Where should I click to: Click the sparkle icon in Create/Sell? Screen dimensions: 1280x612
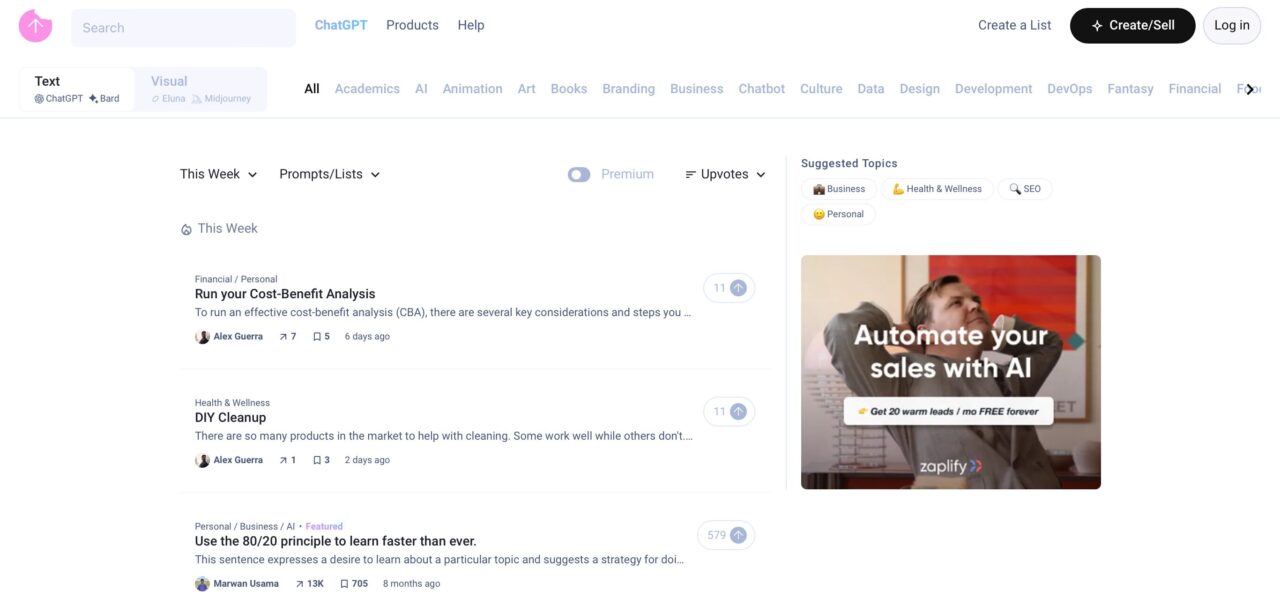[x=1097, y=26]
